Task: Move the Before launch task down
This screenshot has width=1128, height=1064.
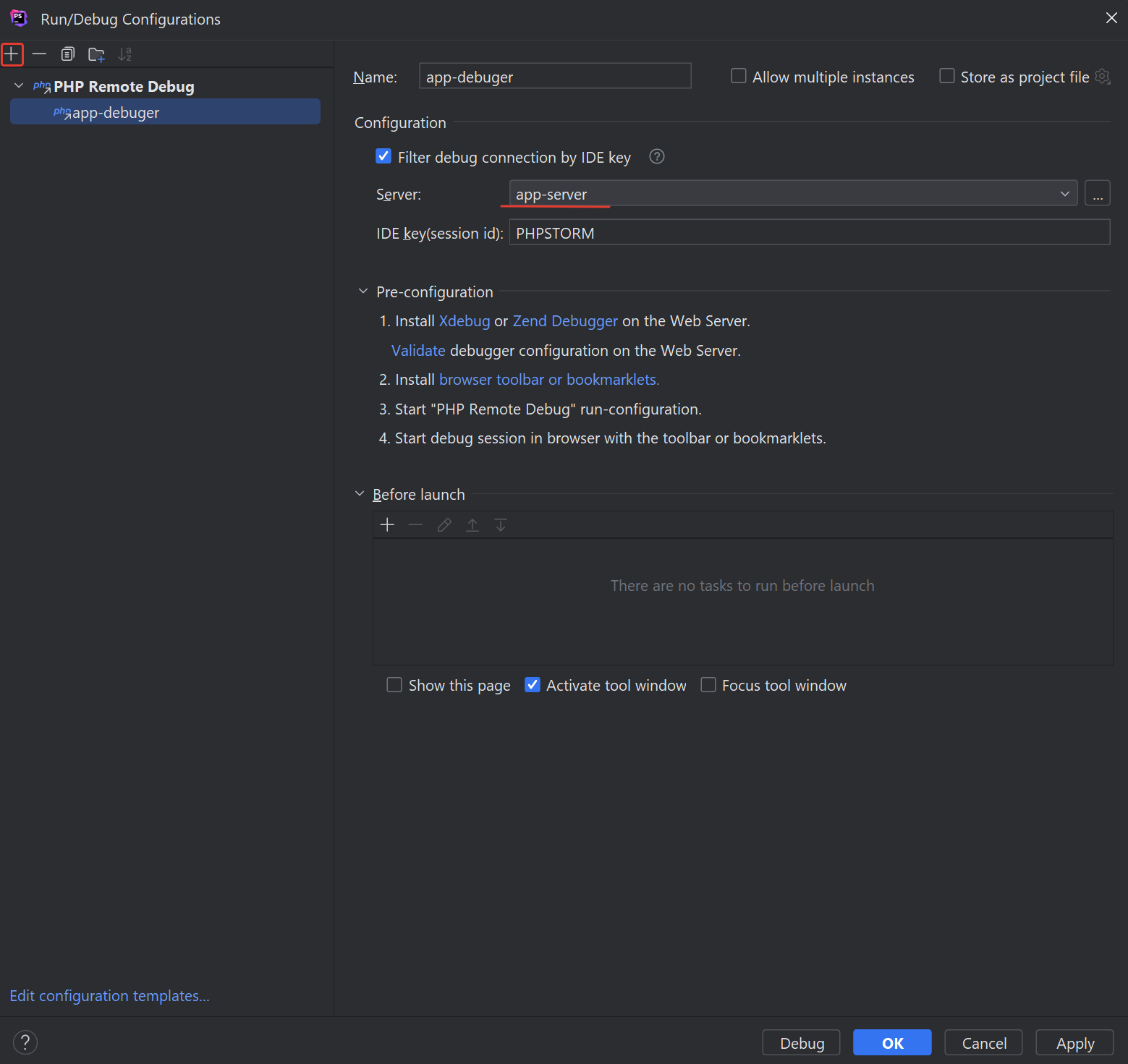Action: tap(501, 525)
